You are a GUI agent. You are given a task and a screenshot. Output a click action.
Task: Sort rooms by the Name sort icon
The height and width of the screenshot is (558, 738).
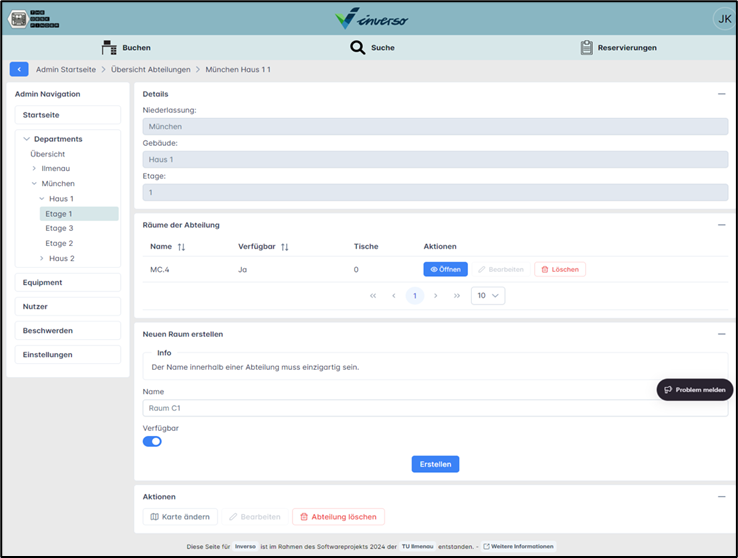tap(181, 247)
